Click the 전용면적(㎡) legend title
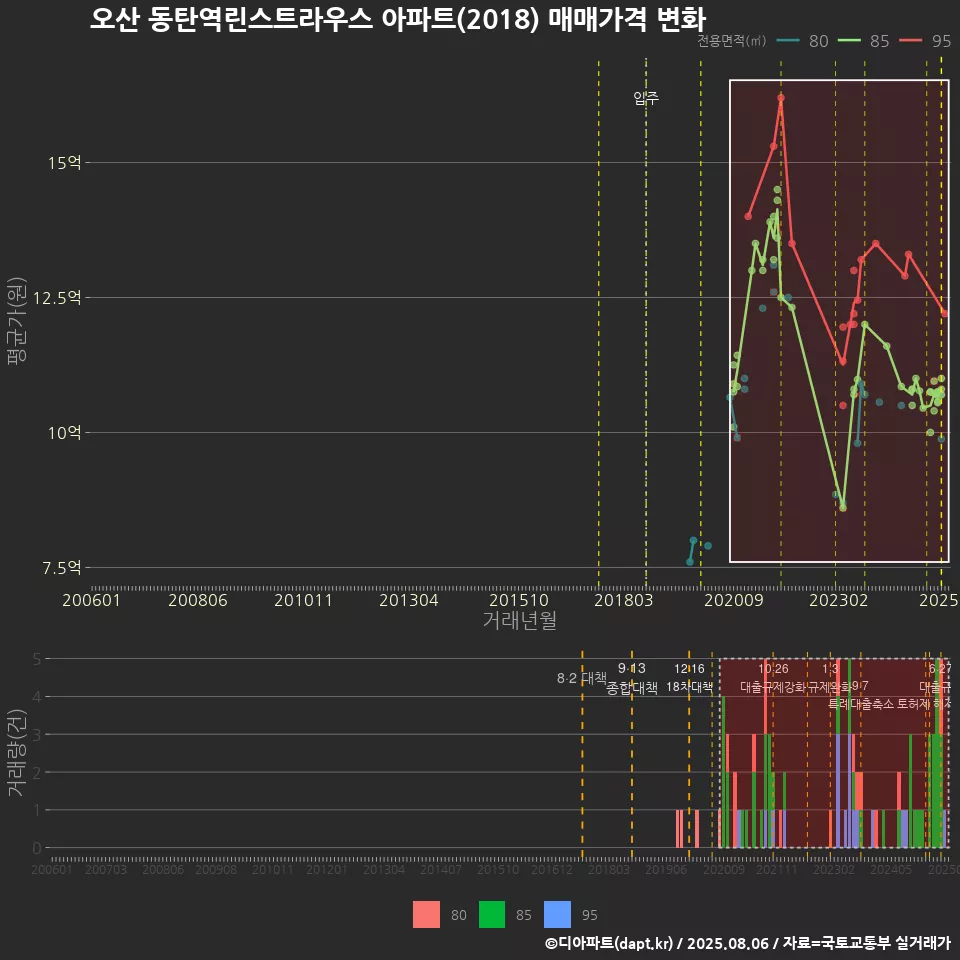The height and width of the screenshot is (960, 960). (732, 41)
